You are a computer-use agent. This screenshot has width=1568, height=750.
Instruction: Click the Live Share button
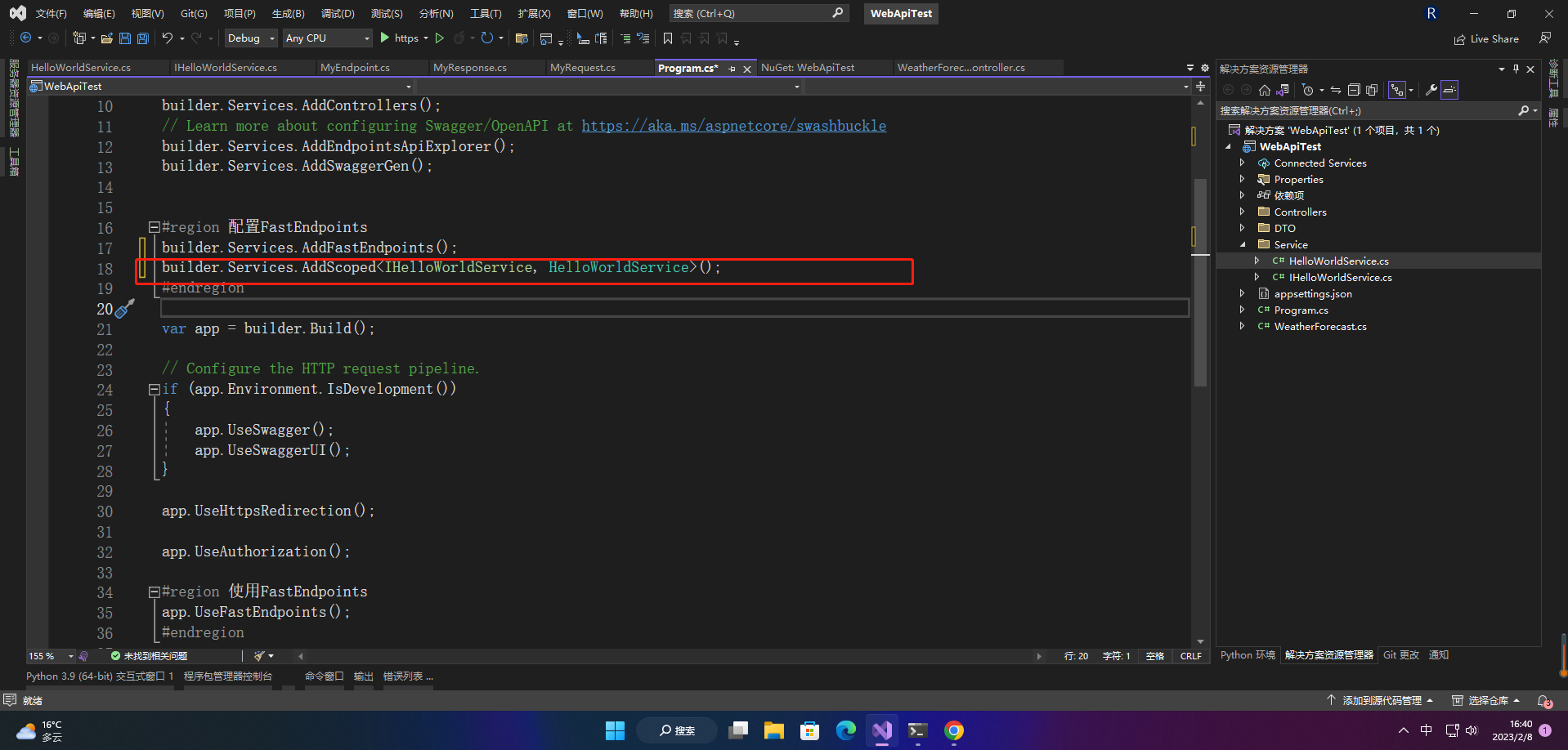click(1486, 38)
